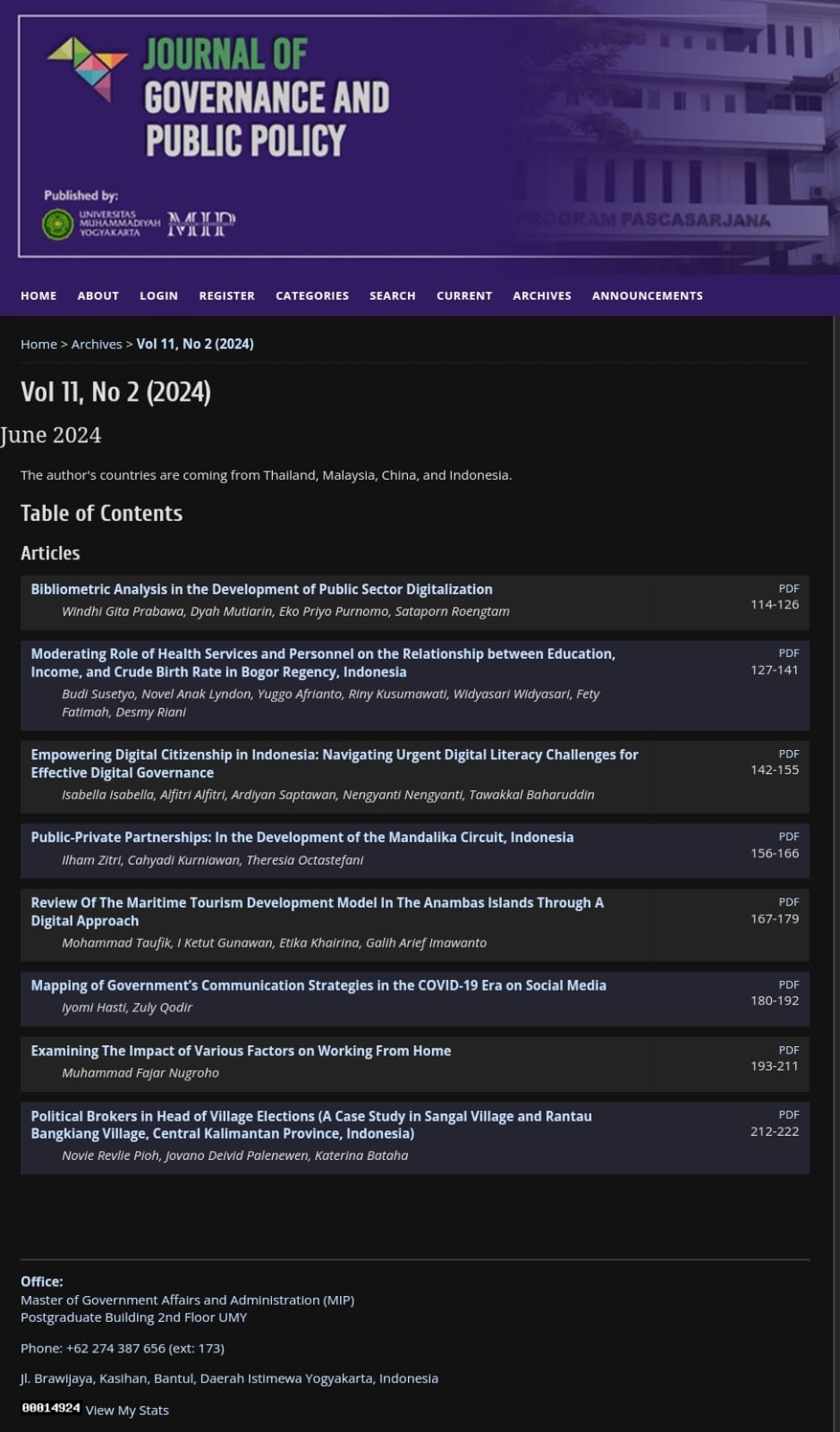
Task: Click the page range '167-179'
Action: (775, 918)
